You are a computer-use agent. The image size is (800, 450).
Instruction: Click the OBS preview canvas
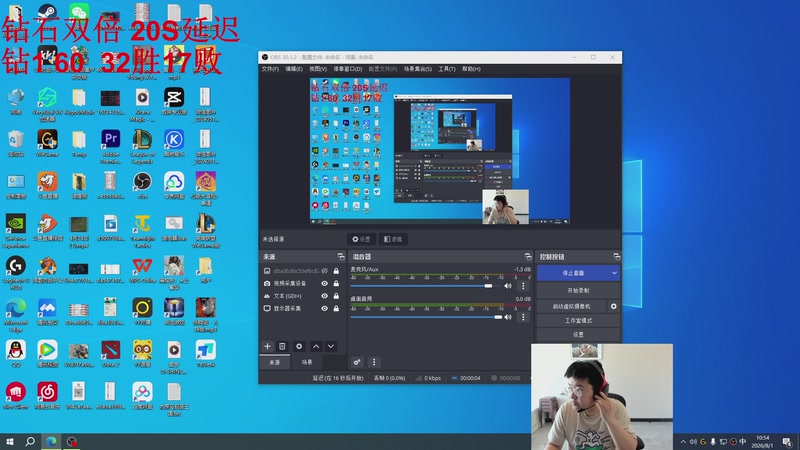[x=440, y=151]
